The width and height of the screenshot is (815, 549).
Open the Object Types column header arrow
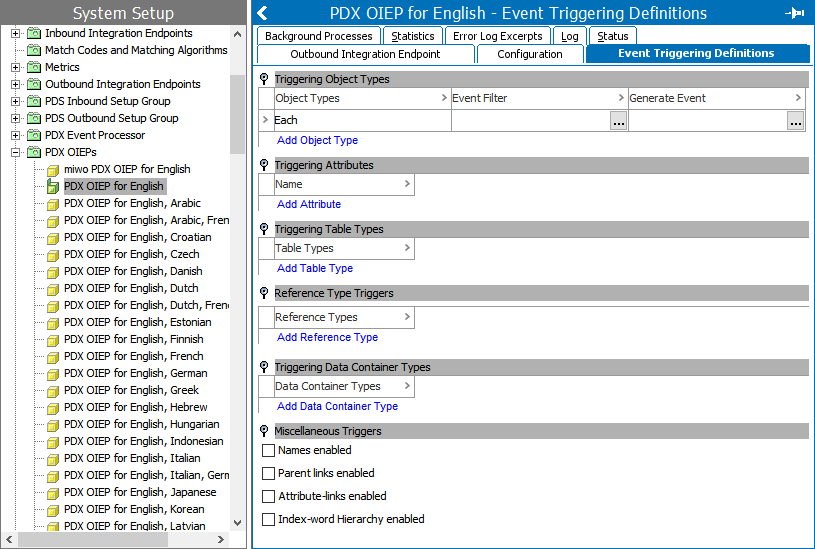[444, 98]
